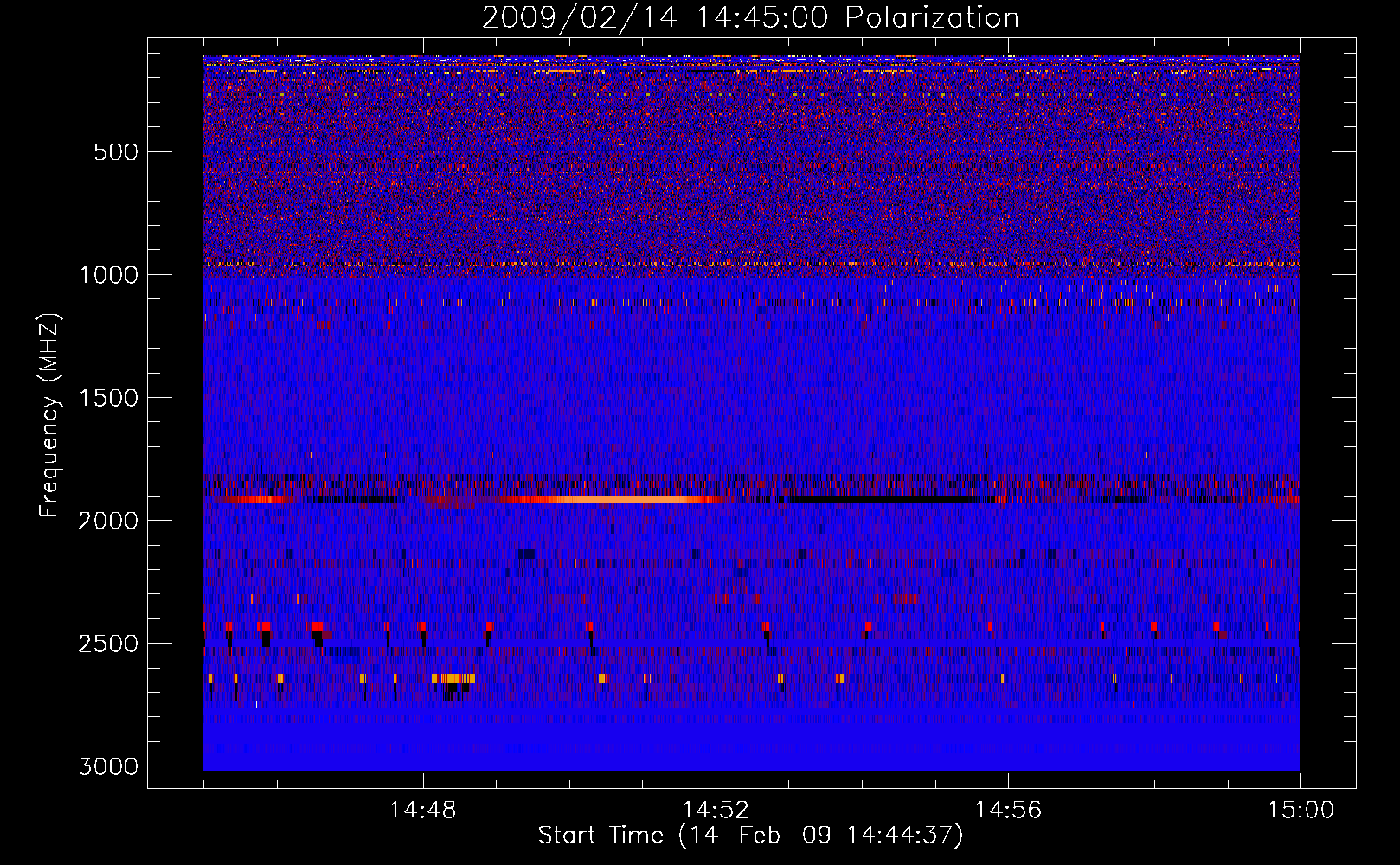1400x865 pixels.
Task: Click the 14:56 time tick label
Action: pos(1008,811)
